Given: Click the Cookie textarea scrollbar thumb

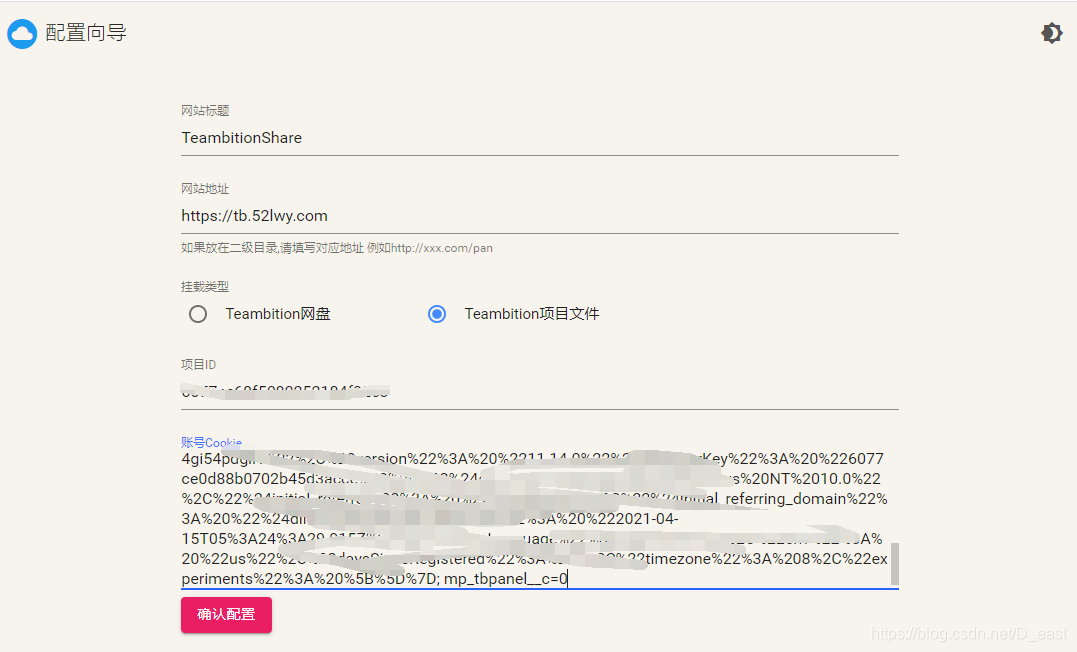Looking at the screenshot, I should tap(894, 564).
